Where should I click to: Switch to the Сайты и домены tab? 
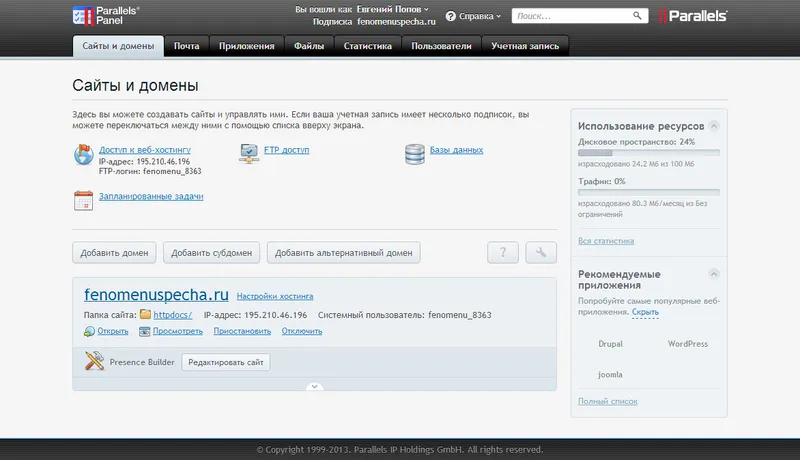(118, 46)
